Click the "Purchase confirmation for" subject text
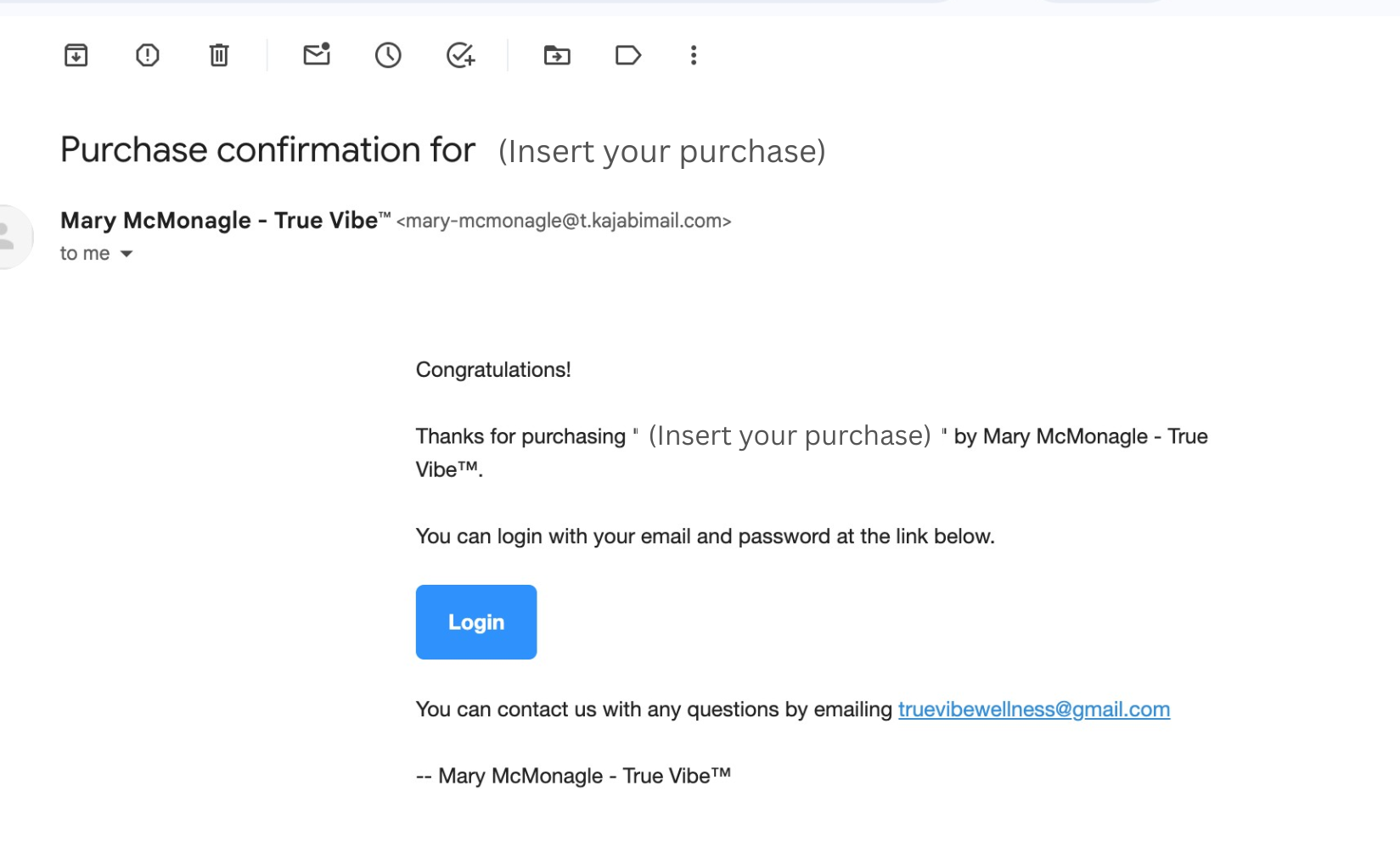The width and height of the screenshot is (1400, 853). point(267,150)
